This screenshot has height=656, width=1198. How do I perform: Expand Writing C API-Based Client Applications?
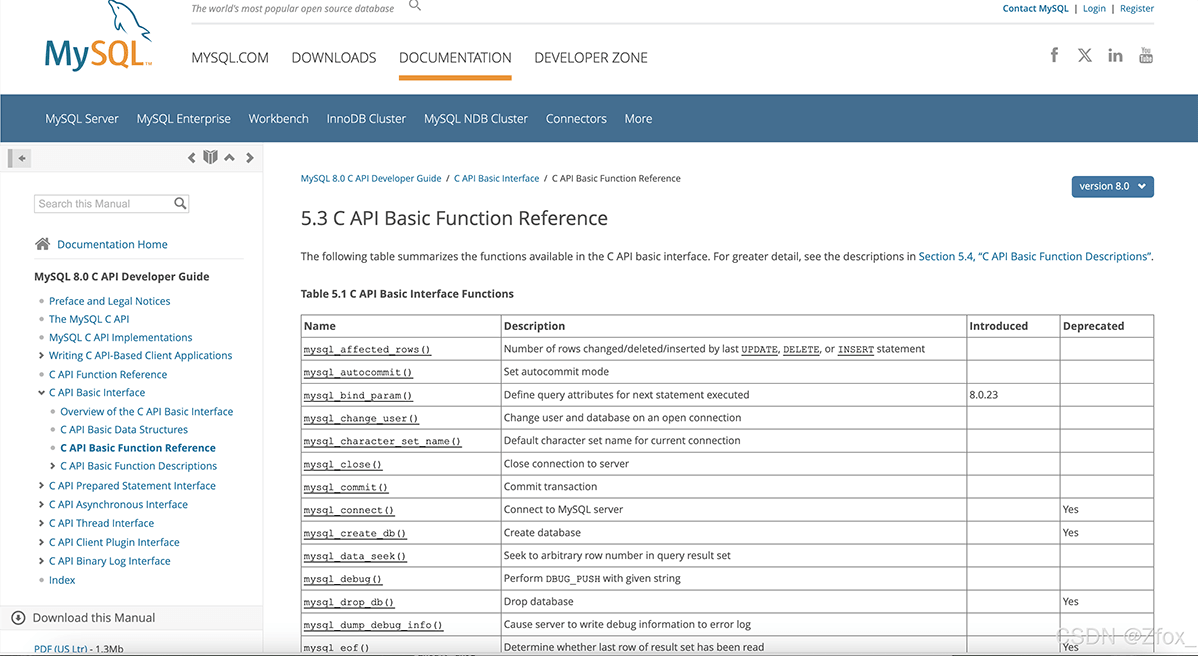(x=41, y=355)
